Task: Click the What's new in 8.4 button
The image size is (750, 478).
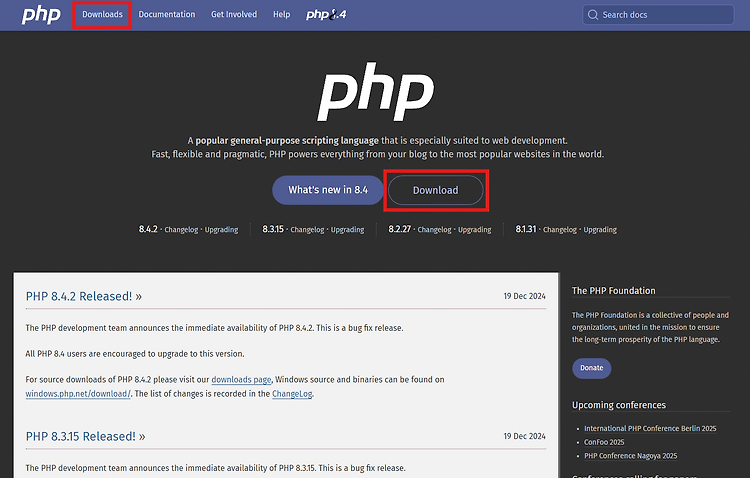Action: pos(328,190)
